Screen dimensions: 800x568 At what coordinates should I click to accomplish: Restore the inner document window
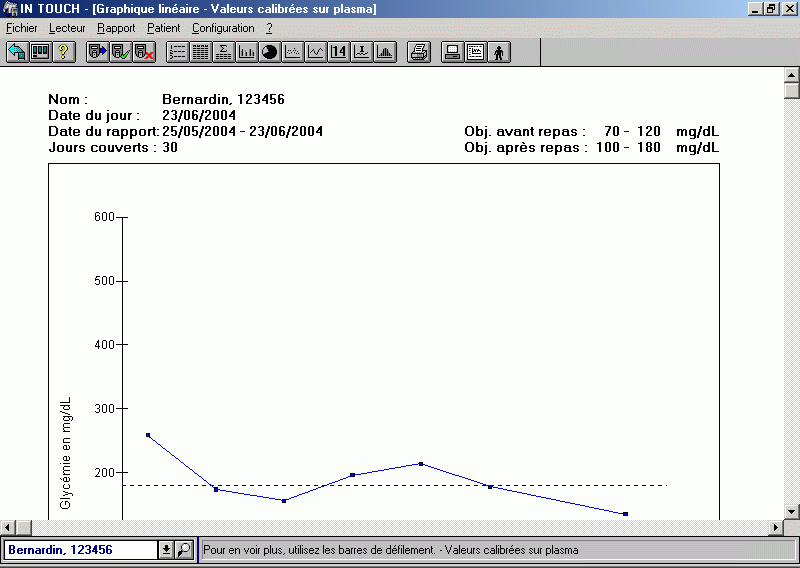771,9
